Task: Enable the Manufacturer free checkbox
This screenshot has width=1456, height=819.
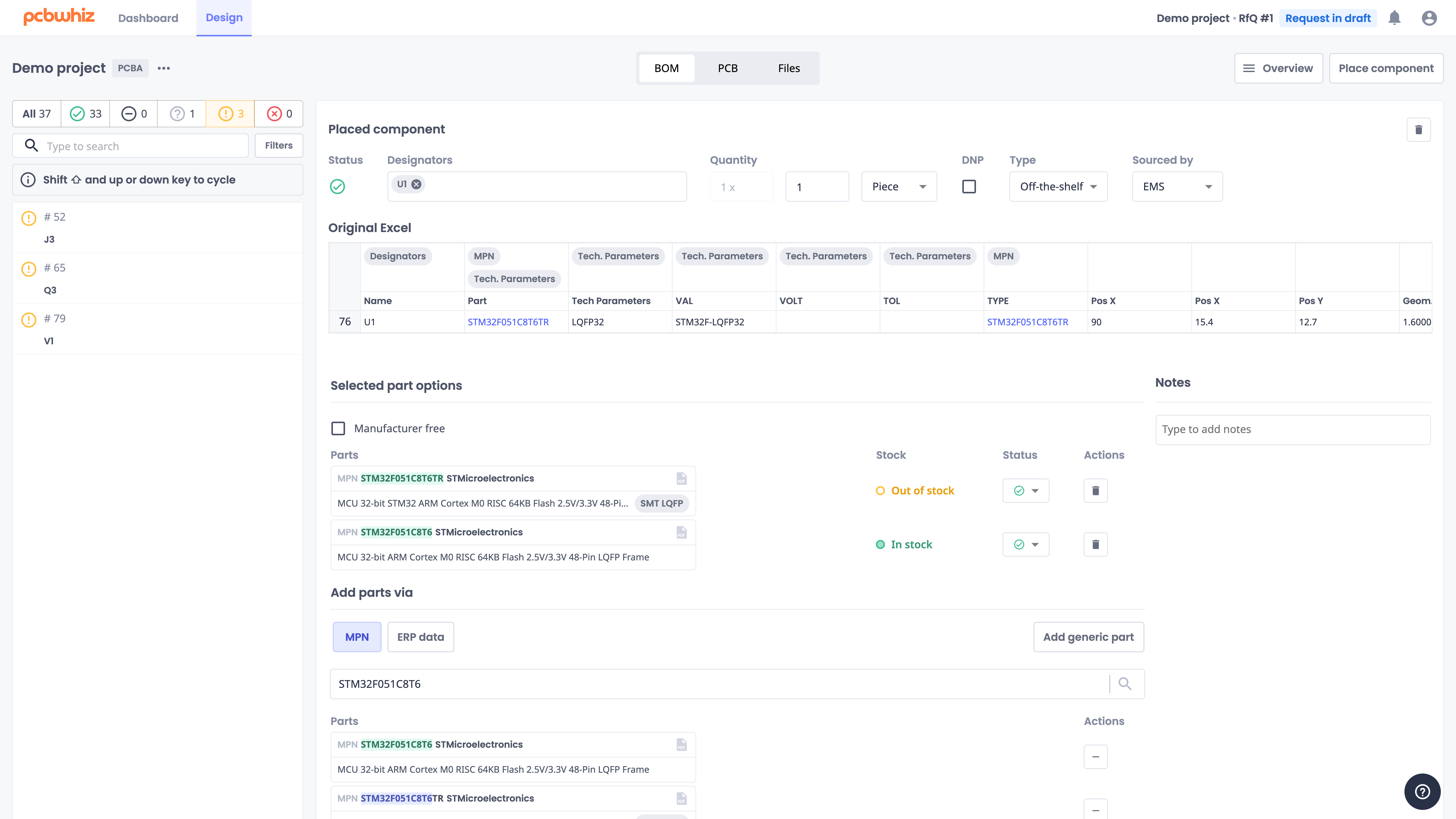Action: 338,428
